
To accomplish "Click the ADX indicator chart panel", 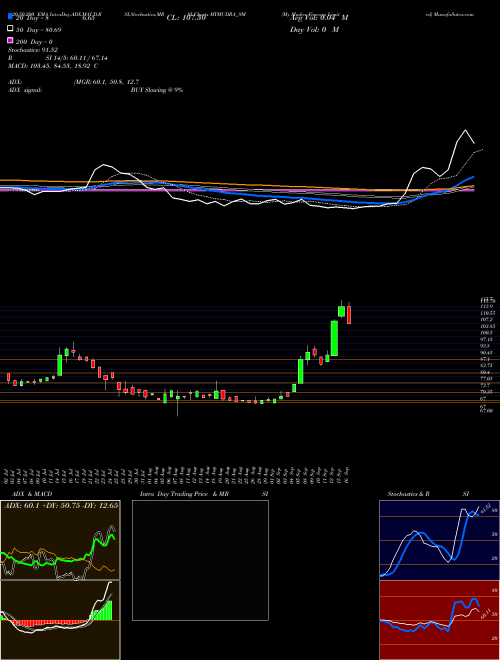I will point(60,540).
